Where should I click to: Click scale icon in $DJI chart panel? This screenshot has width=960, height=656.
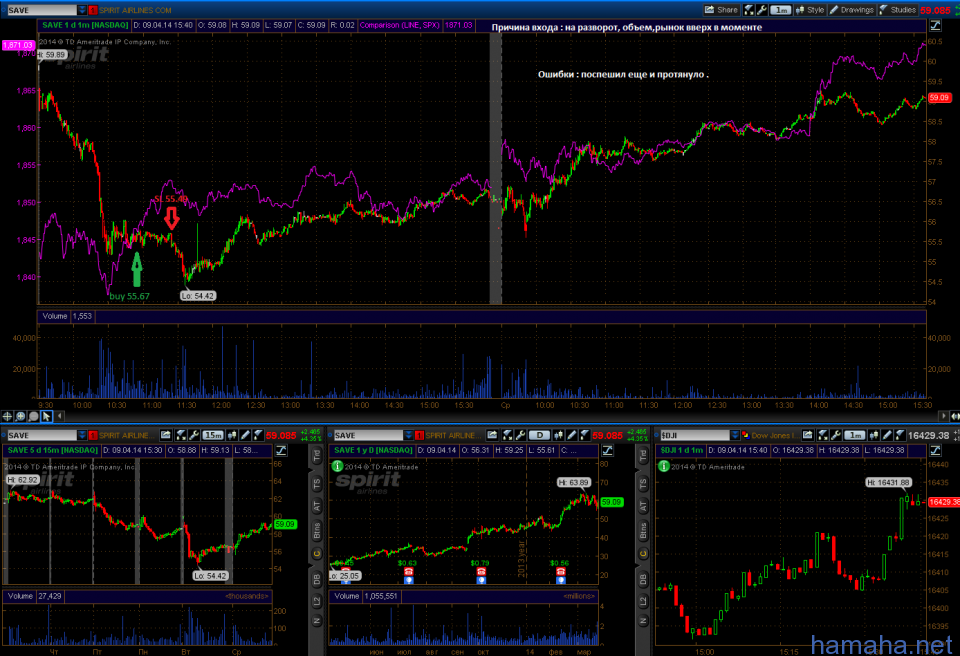pos(935,451)
